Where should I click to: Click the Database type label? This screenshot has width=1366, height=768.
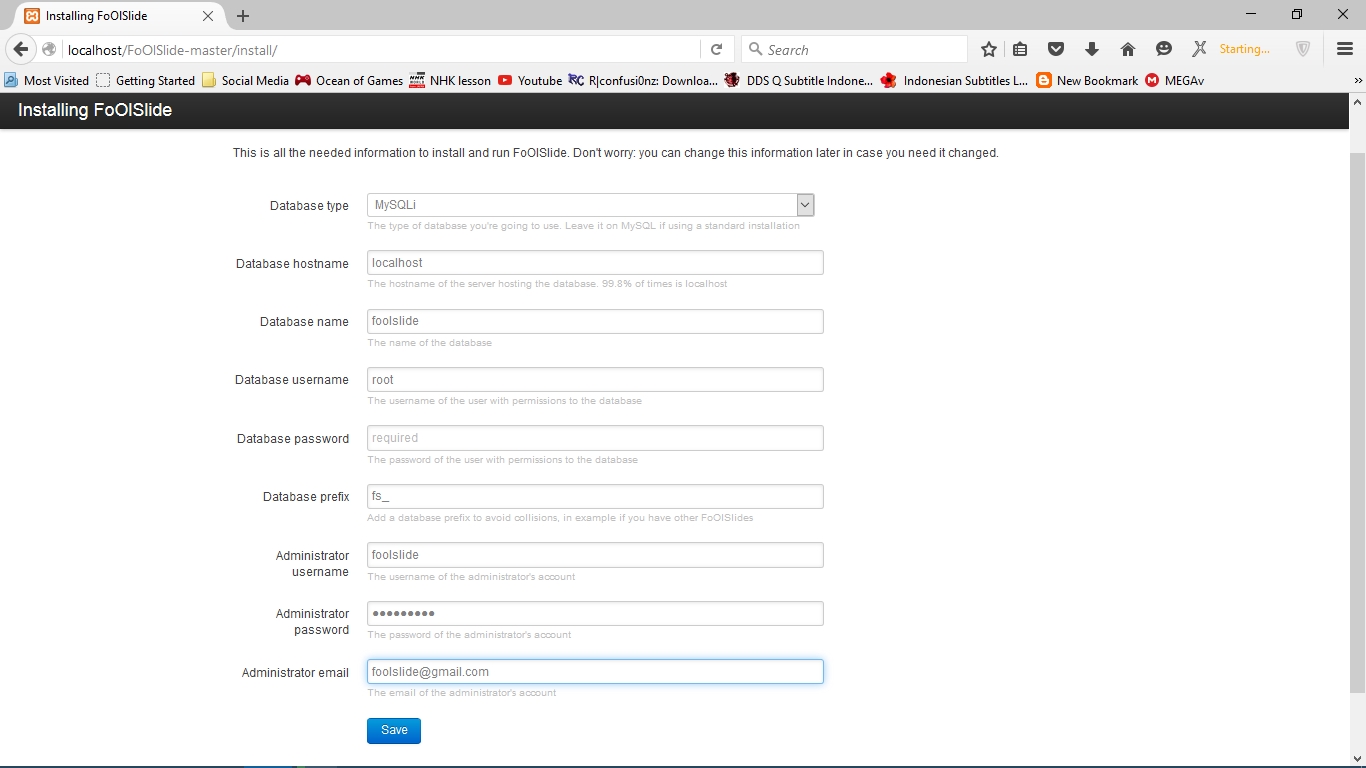(309, 206)
